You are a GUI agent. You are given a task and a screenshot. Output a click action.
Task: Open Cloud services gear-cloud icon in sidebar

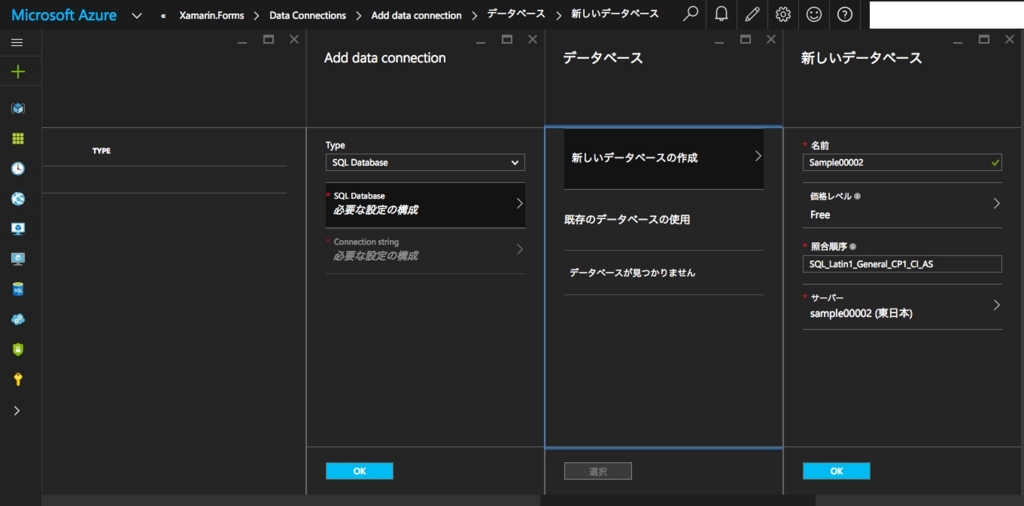pyautogui.click(x=18, y=319)
